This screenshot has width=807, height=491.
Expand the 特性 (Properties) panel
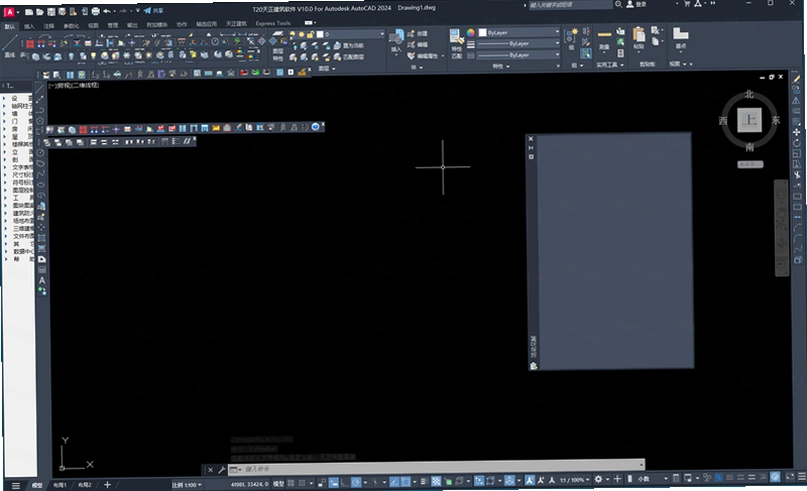[x=501, y=66]
